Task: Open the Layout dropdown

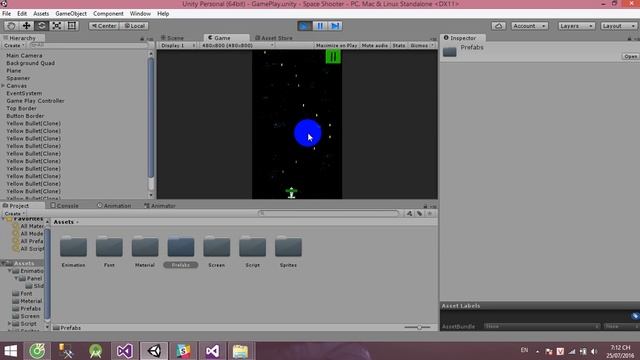Action: click(x=619, y=26)
